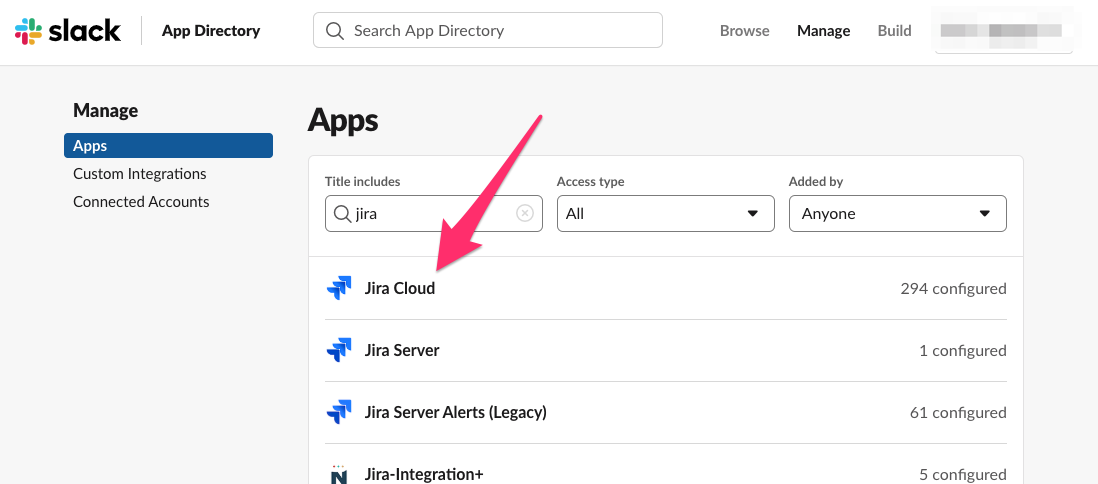This screenshot has width=1098, height=484.
Task: Click the '5 configured' count
Action: pyautogui.click(x=963, y=474)
